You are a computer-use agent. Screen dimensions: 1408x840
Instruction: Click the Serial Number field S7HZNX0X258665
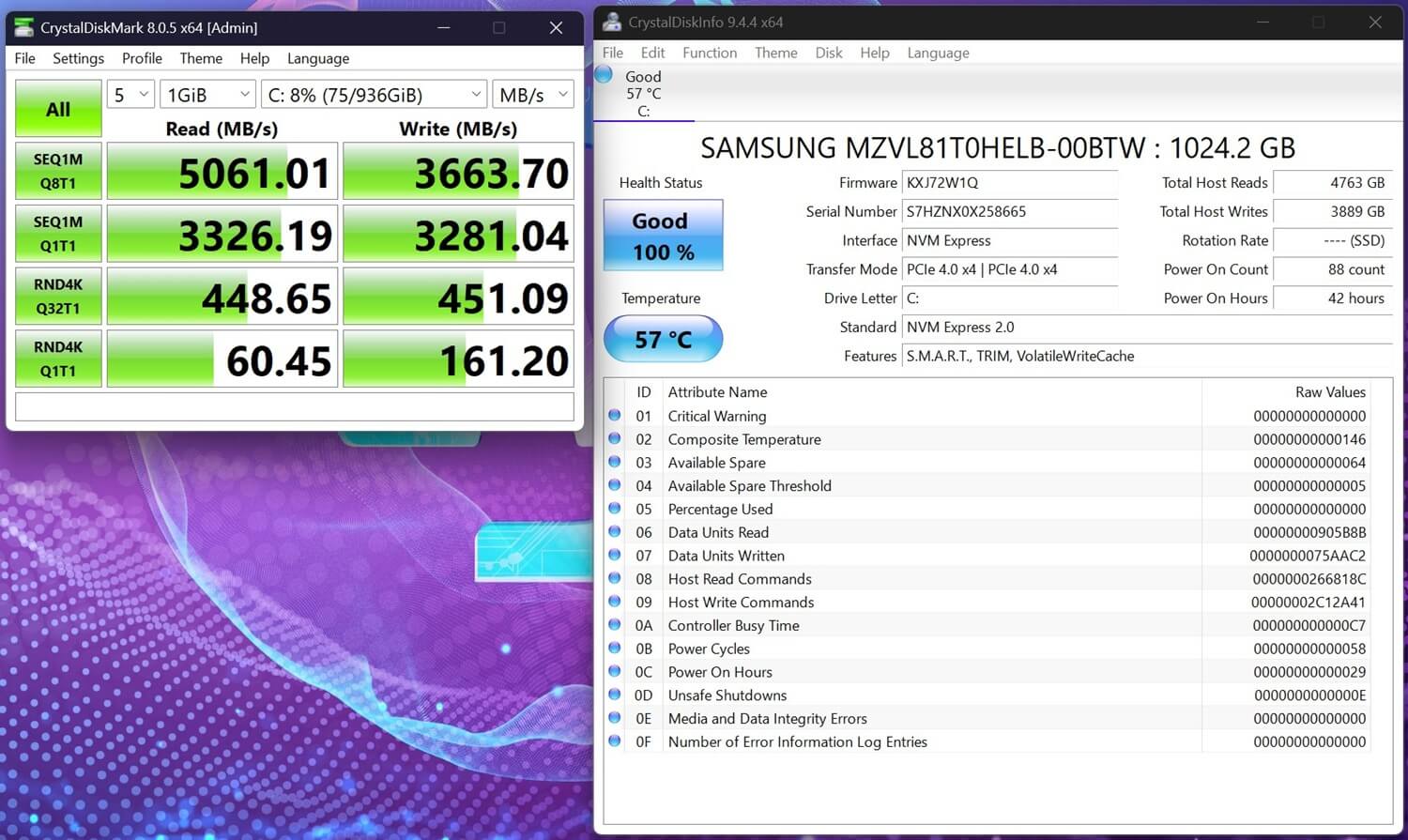1010,212
